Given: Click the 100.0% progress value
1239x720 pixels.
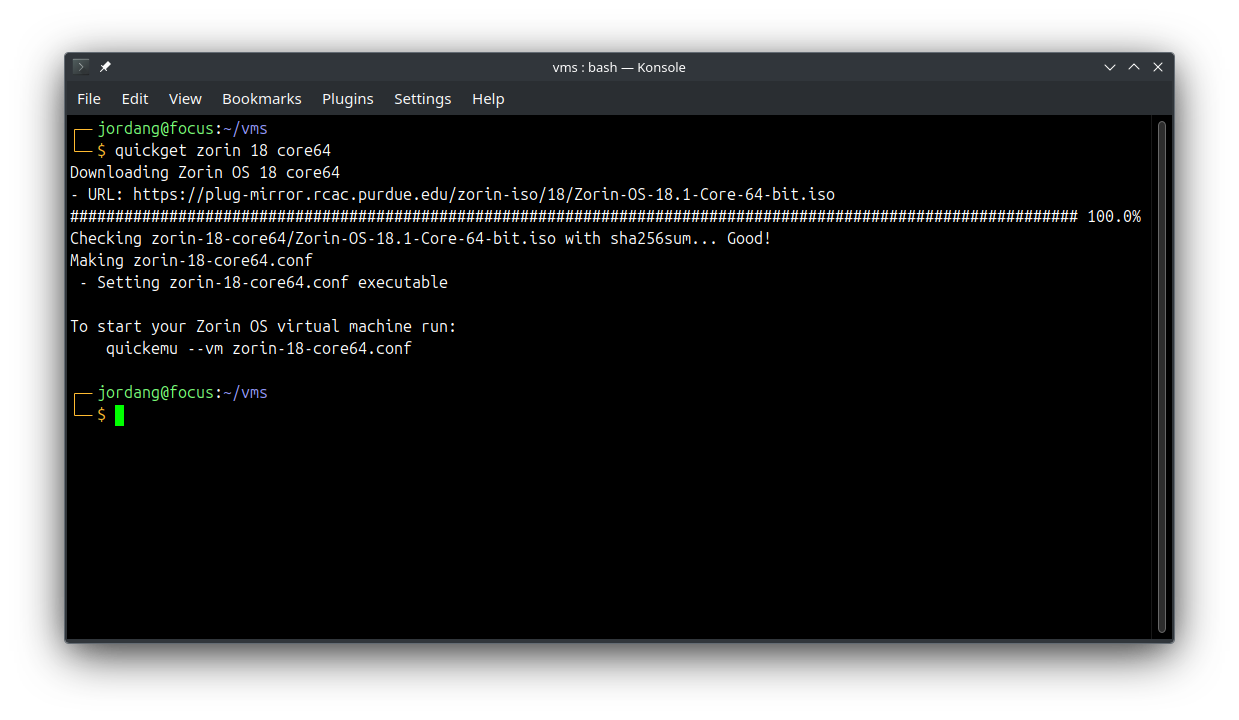Looking at the screenshot, I should pos(1114,216).
